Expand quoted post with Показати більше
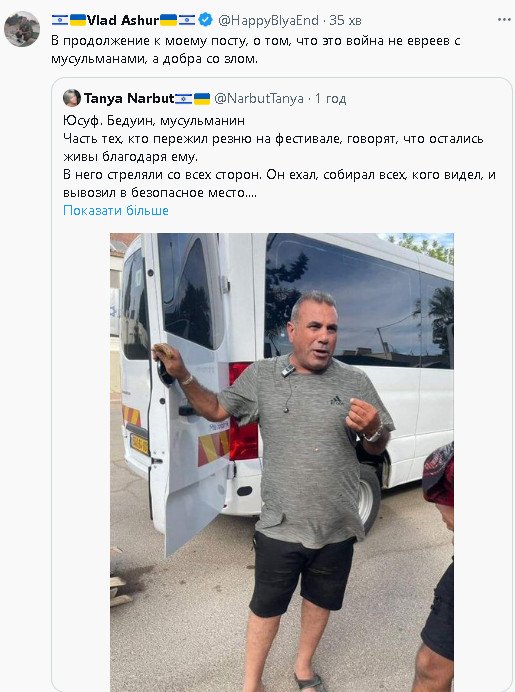The image size is (515, 692). tap(116, 211)
